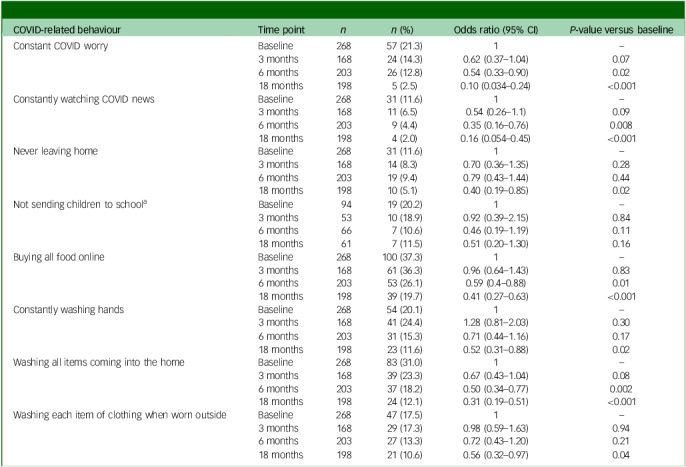Screen dimensions: 686x467
Task: Select Buying all food online label
Action: [x=59, y=257]
